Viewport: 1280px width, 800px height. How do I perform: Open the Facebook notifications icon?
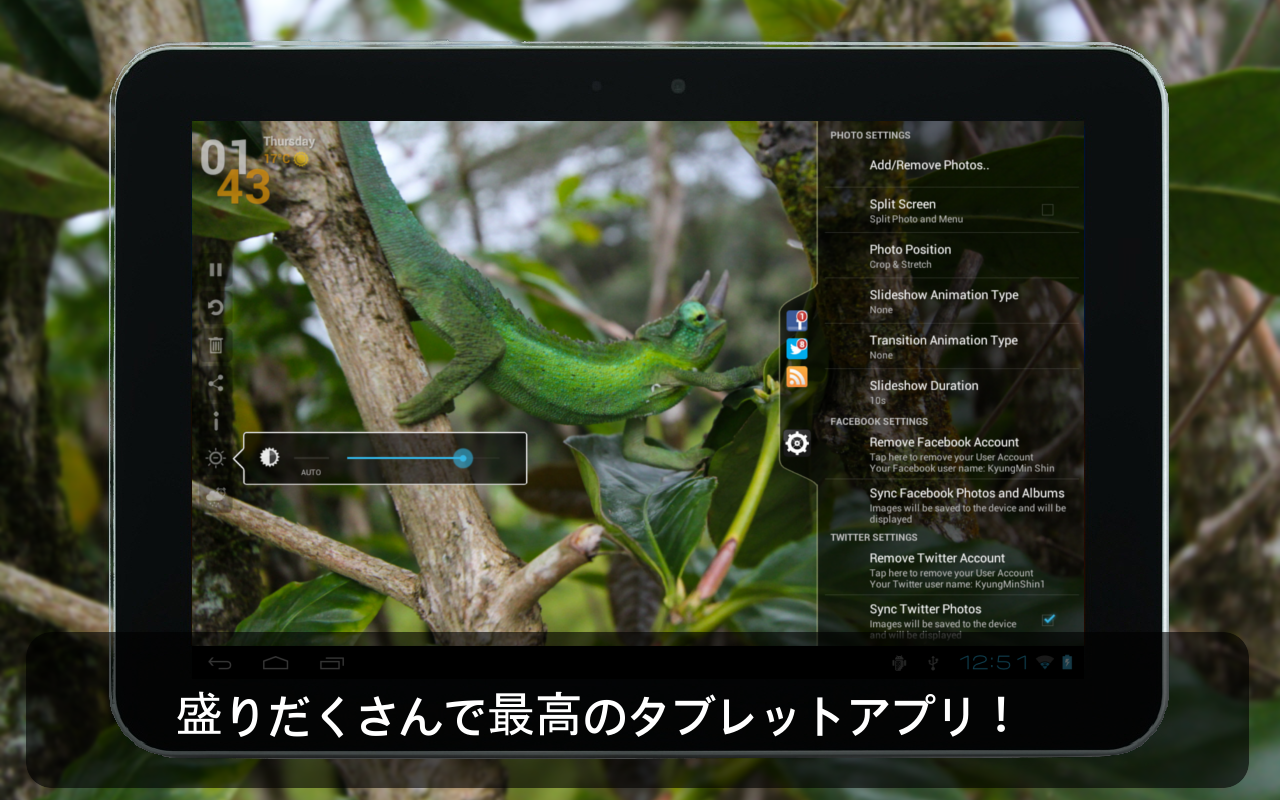[x=797, y=320]
